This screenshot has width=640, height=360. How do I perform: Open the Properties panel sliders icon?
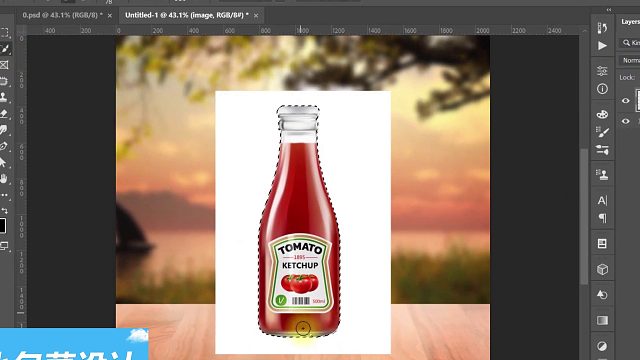602,71
